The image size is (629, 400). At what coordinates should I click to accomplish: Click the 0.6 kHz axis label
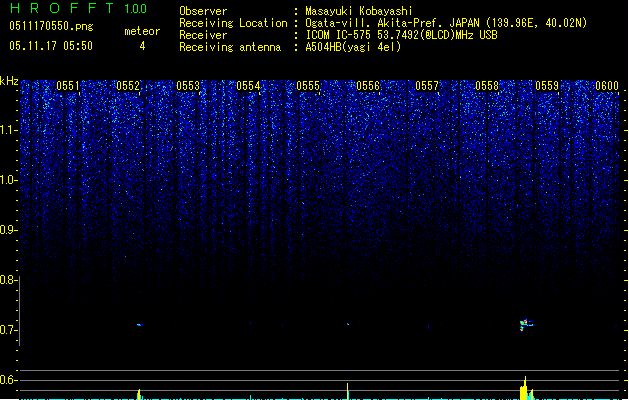pos(8,380)
